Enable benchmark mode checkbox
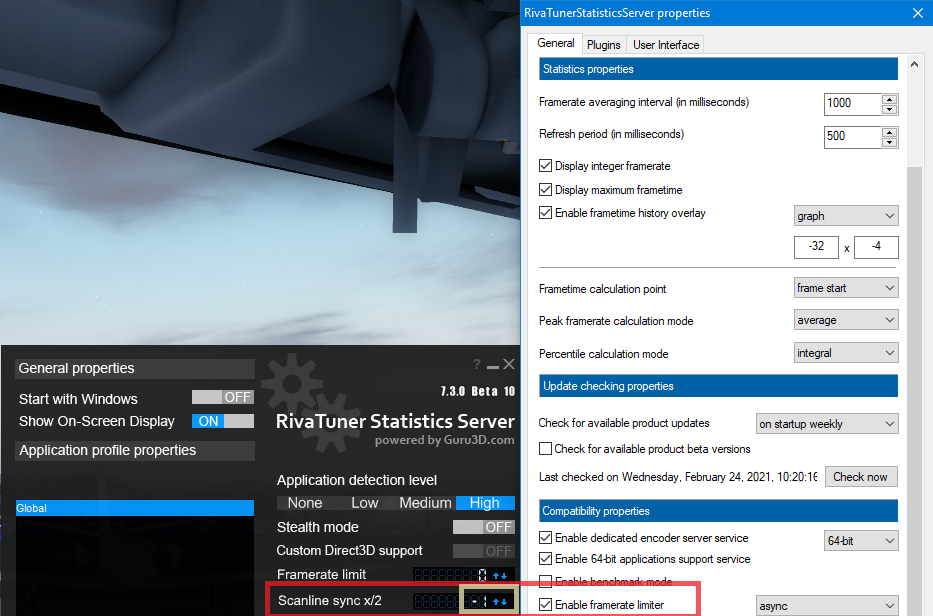 point(545,581)
